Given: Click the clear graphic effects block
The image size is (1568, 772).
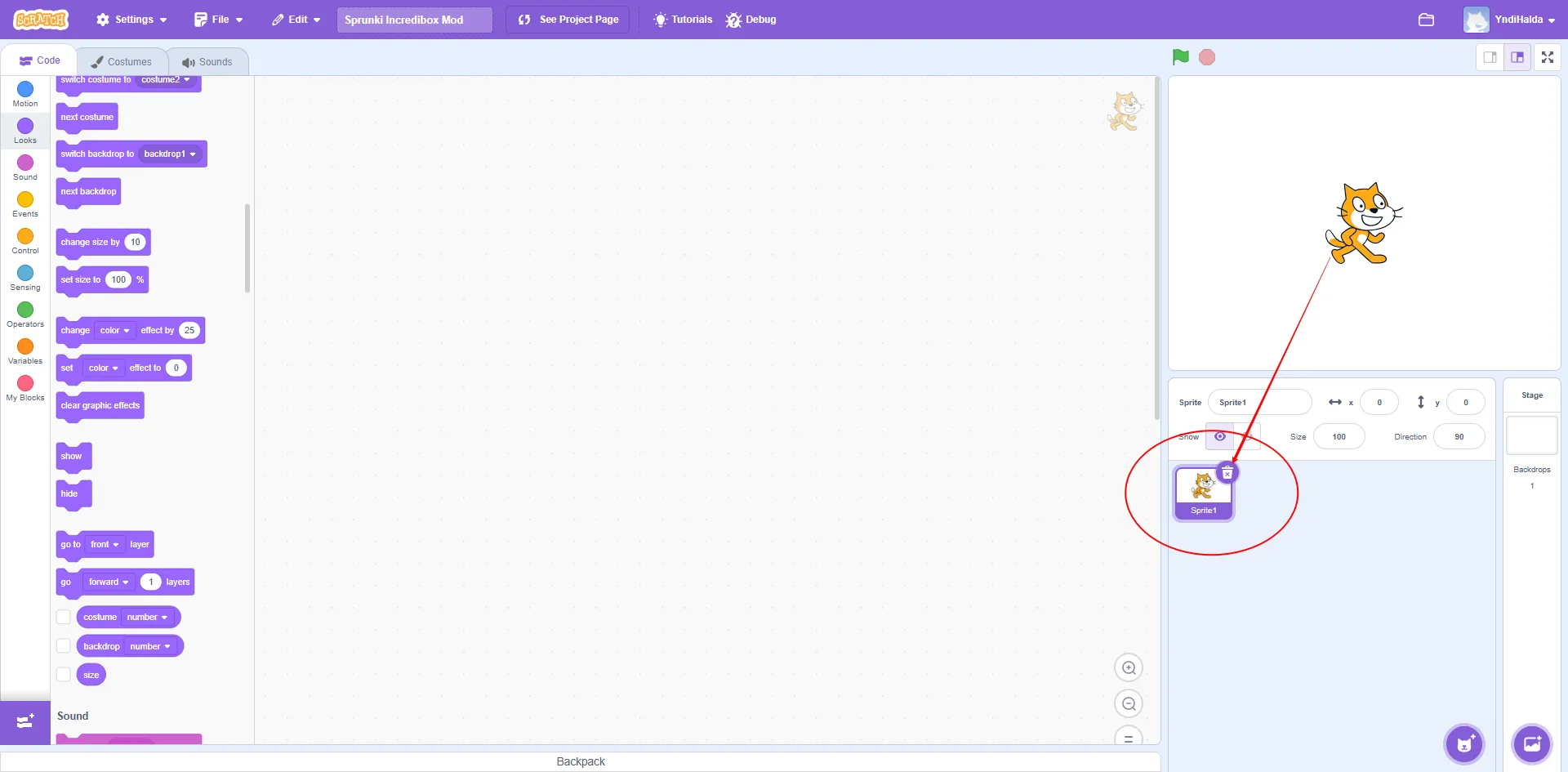Looking at the screenshot, I should (100, 405).
